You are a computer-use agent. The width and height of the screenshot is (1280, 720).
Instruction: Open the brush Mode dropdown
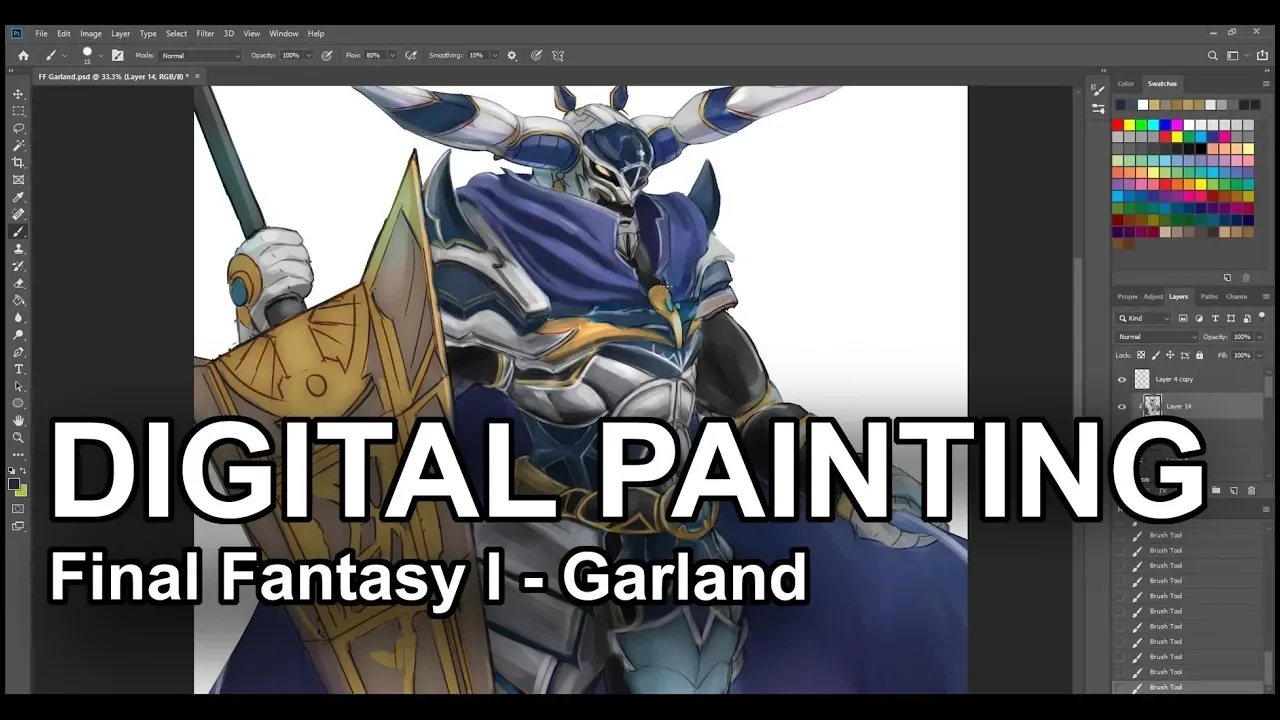201,56
